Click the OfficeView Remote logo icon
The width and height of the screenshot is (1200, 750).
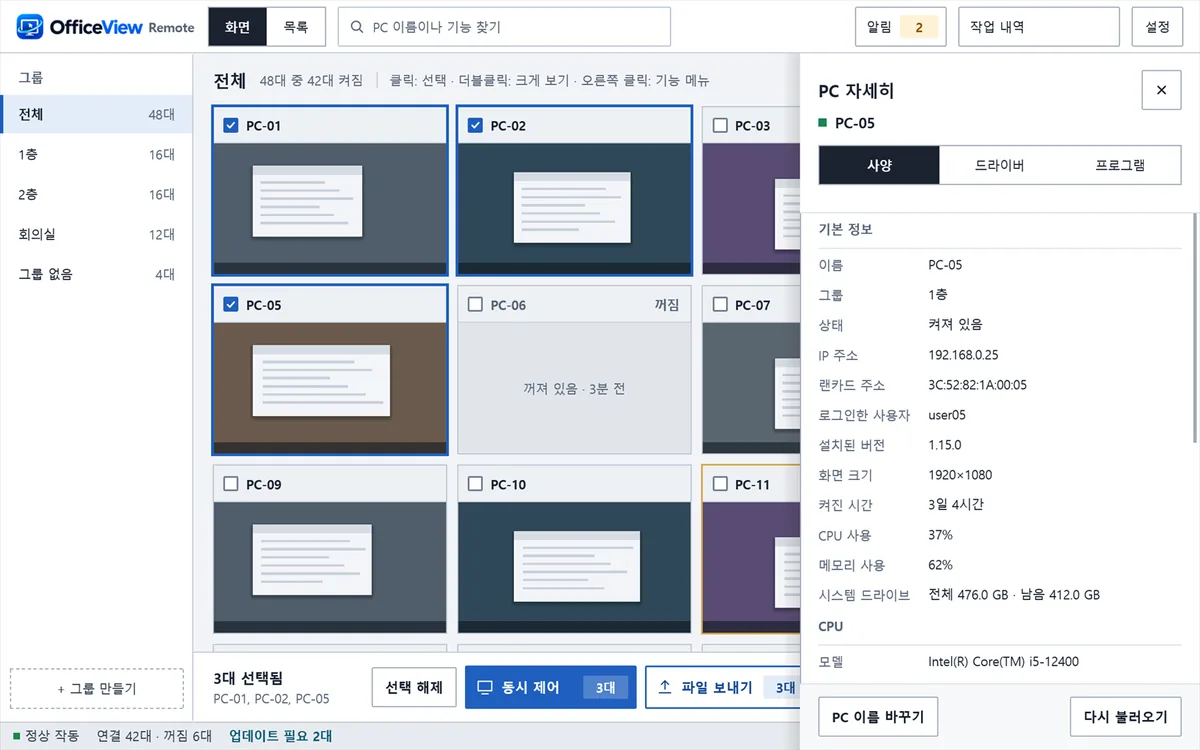click(x=30, y=27)
